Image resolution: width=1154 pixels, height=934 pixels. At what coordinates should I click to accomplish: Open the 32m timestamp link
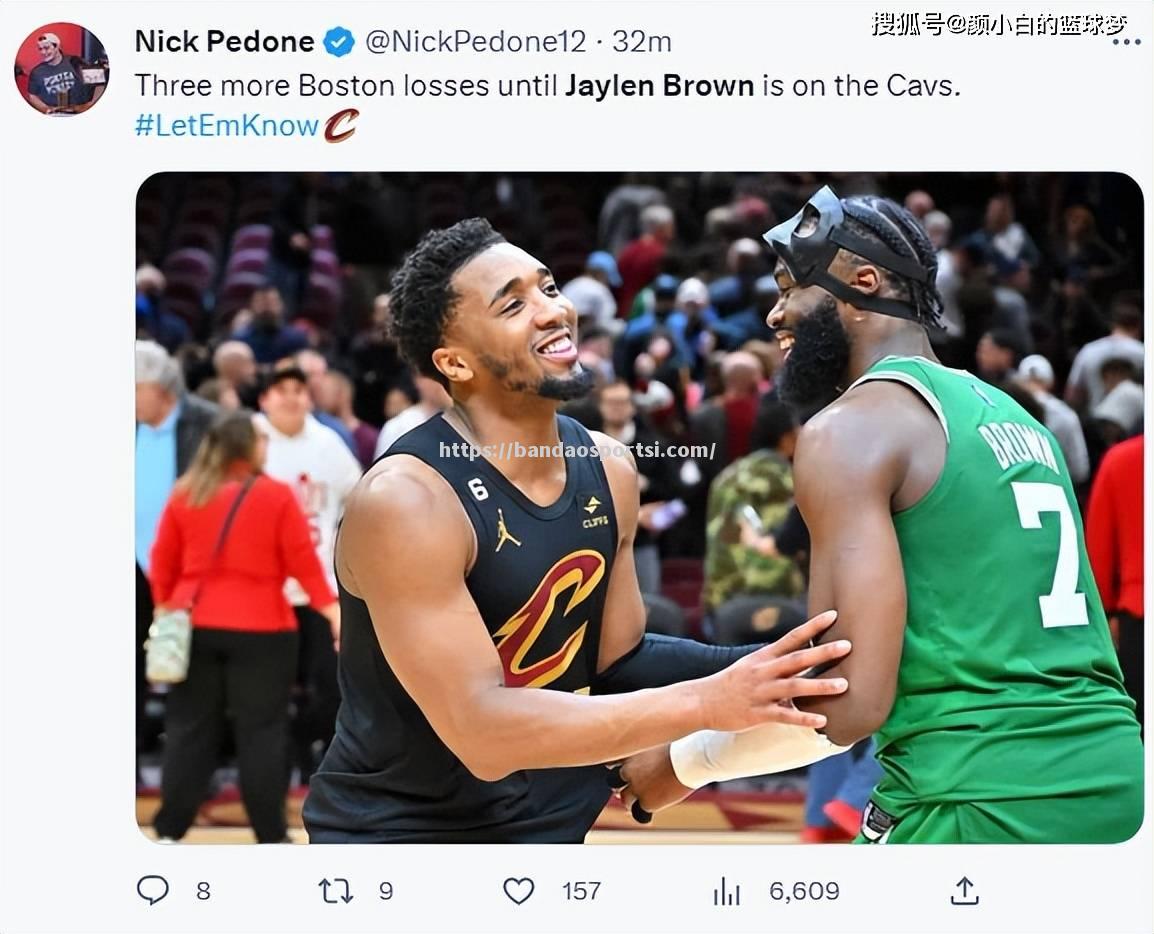pos(642,42)
